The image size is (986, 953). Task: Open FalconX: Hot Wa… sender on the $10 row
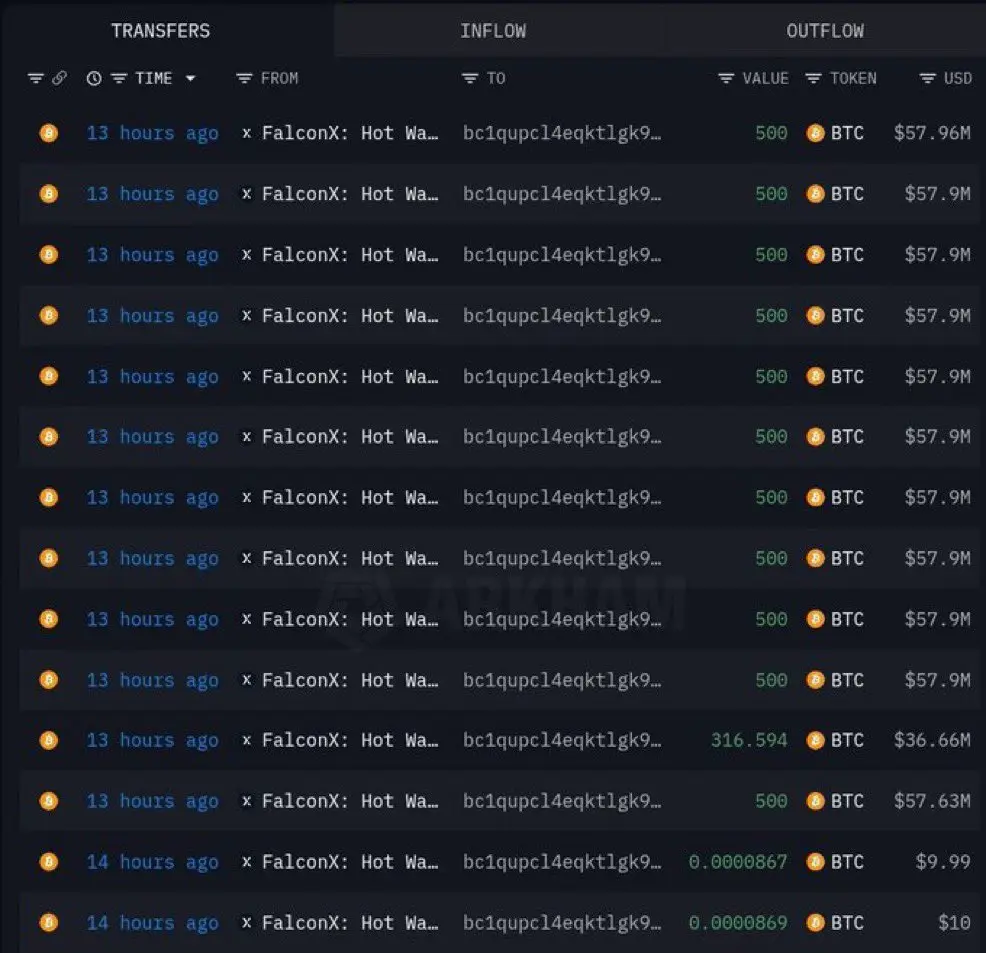pos(350,922)
